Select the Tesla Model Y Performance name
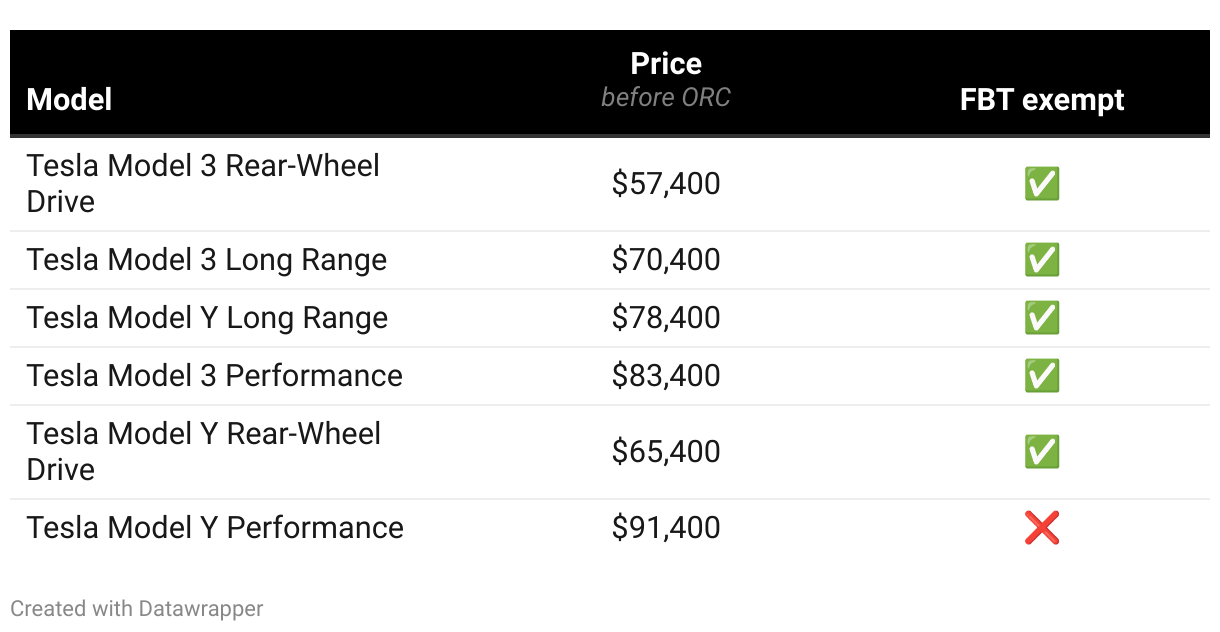 [x=215, y=528]
